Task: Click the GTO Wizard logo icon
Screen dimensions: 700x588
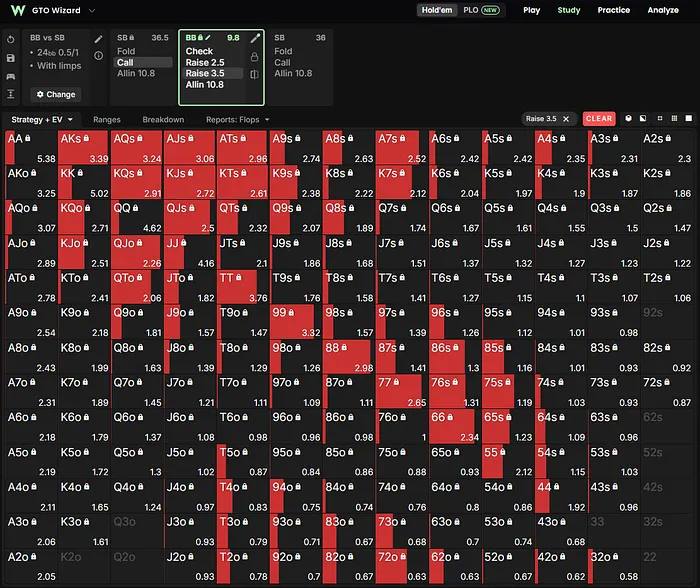Action: (x=18, y=10)
